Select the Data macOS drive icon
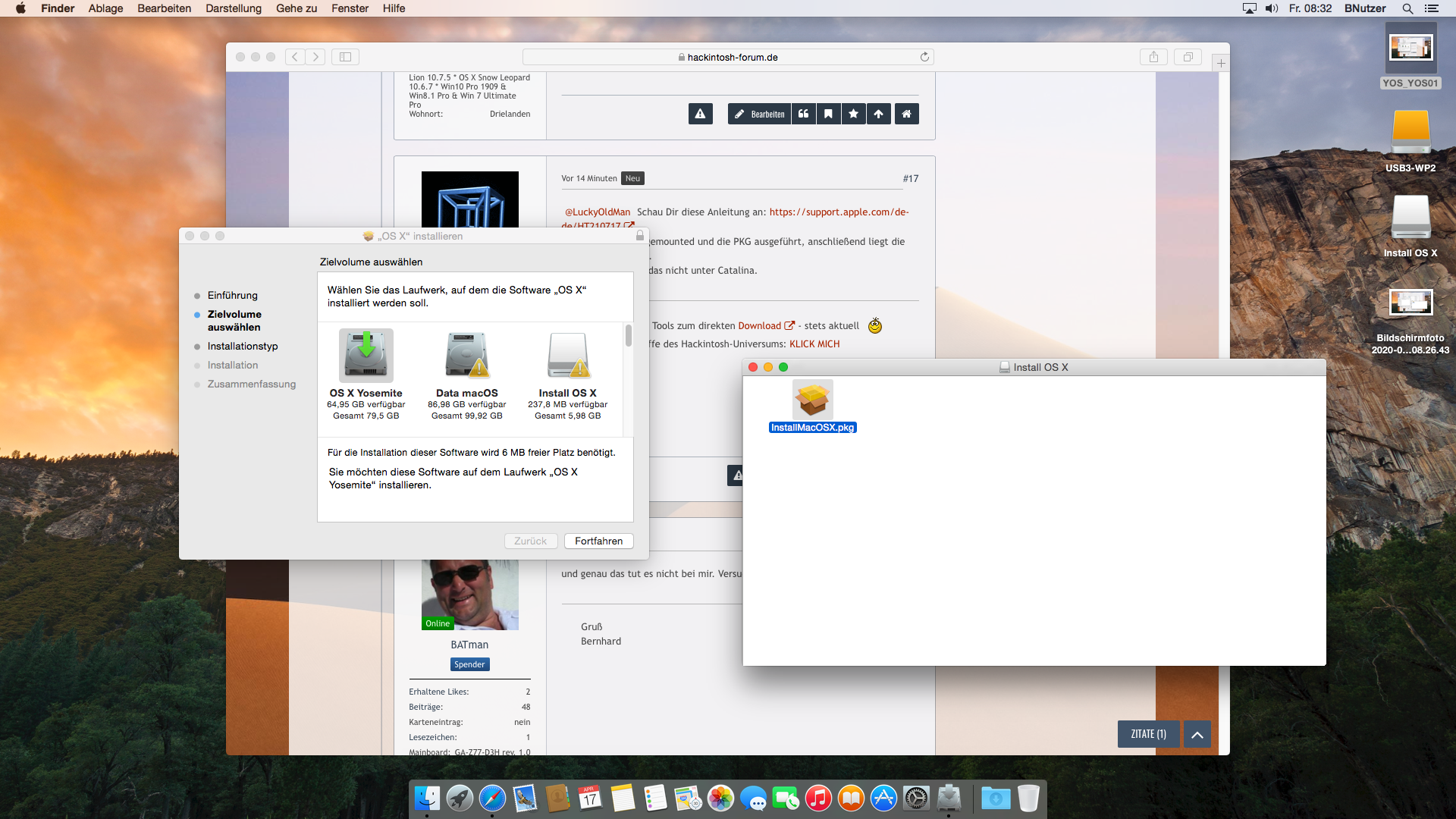The height and width of the screenshot is (819, 1456). tap(466, 356)
